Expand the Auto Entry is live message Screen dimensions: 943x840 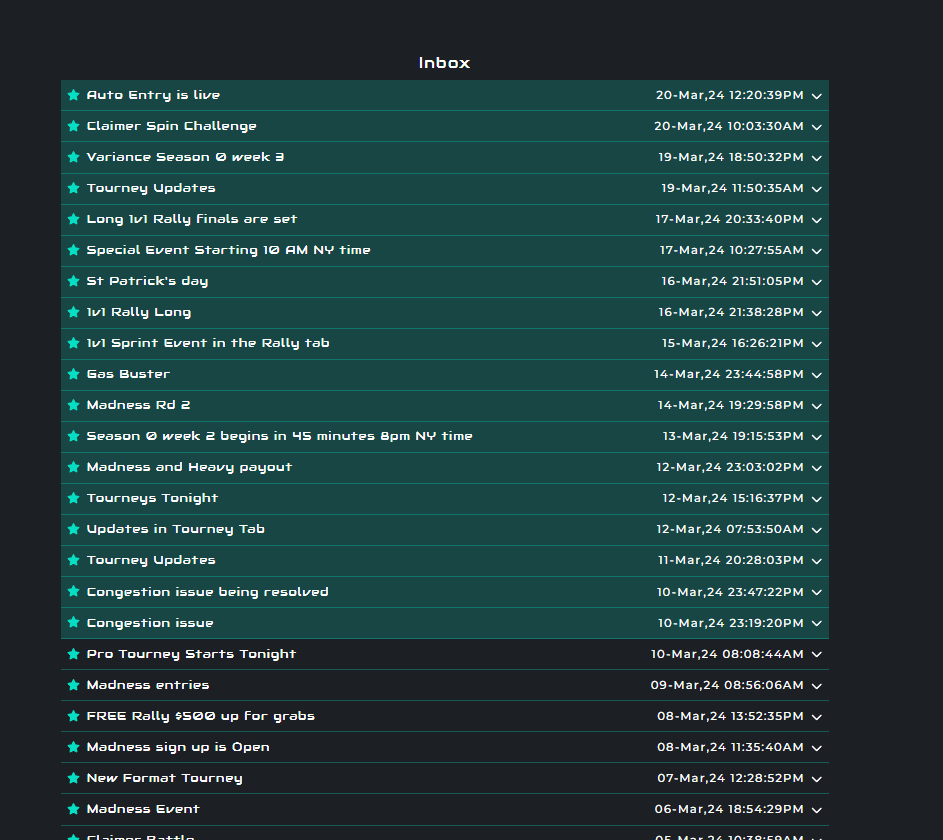point(816,95)
